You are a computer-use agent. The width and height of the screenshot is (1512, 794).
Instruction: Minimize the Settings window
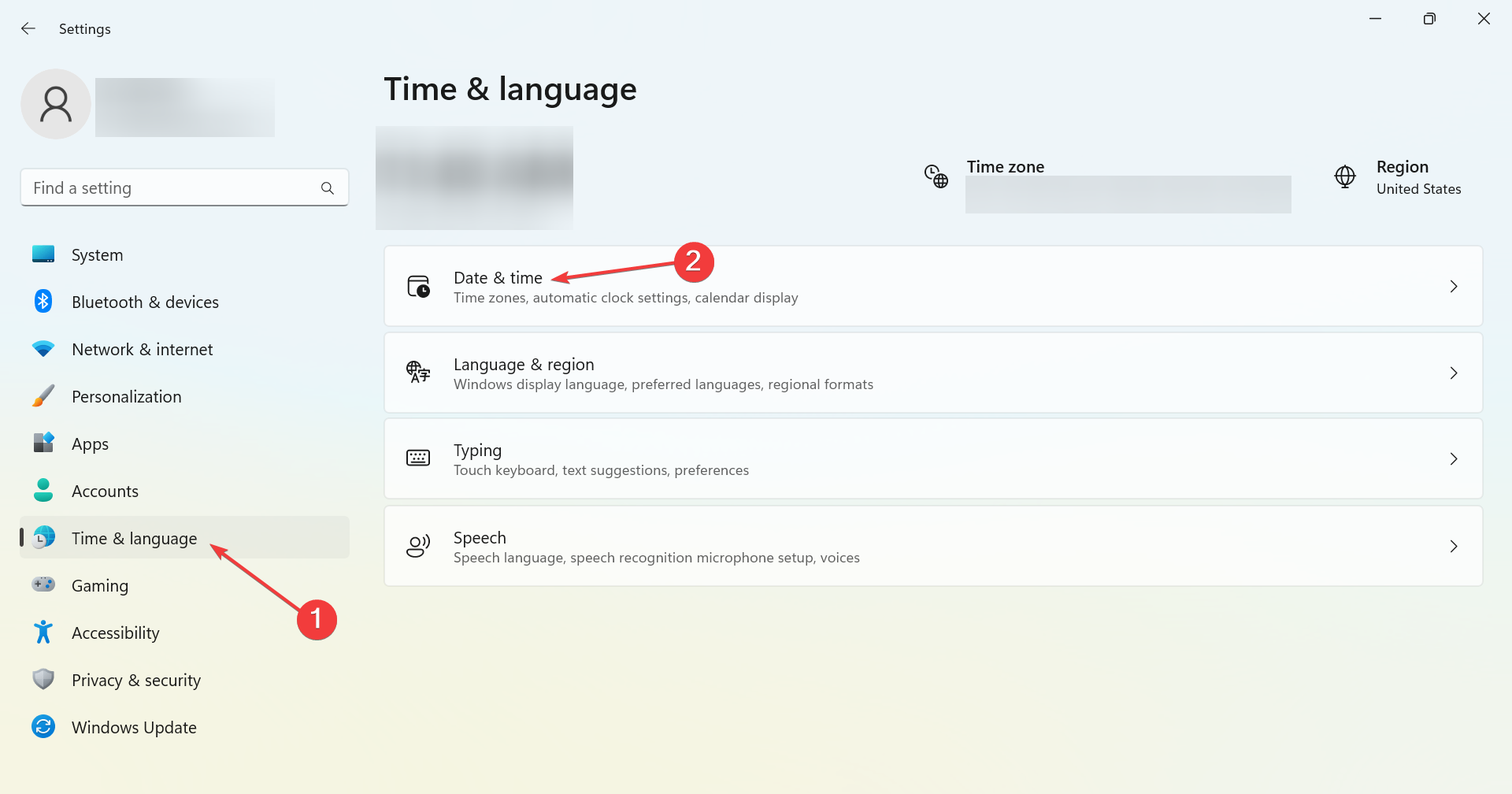[1375, 19]
